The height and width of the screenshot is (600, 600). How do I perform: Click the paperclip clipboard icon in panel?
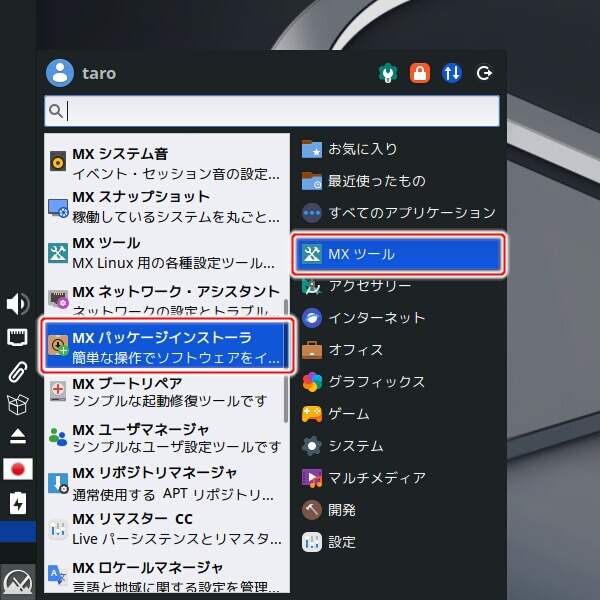click(x=17, y=372)
